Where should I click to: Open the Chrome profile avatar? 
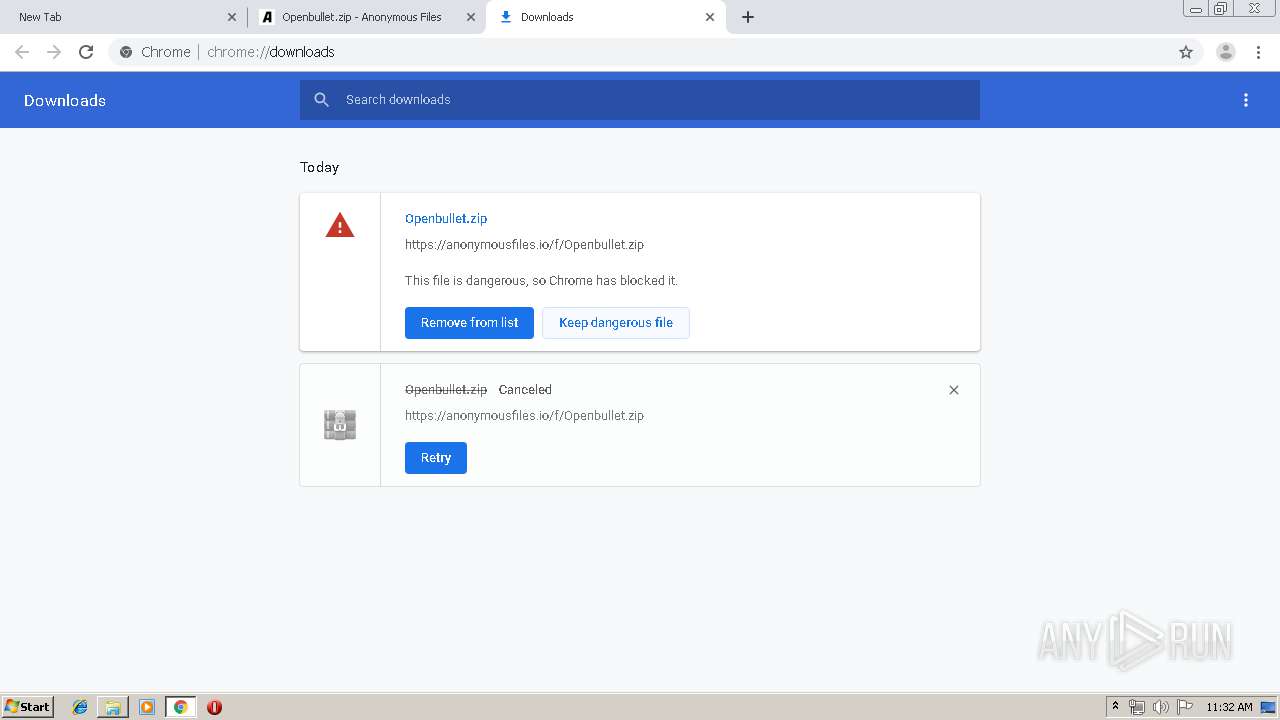1226,52
